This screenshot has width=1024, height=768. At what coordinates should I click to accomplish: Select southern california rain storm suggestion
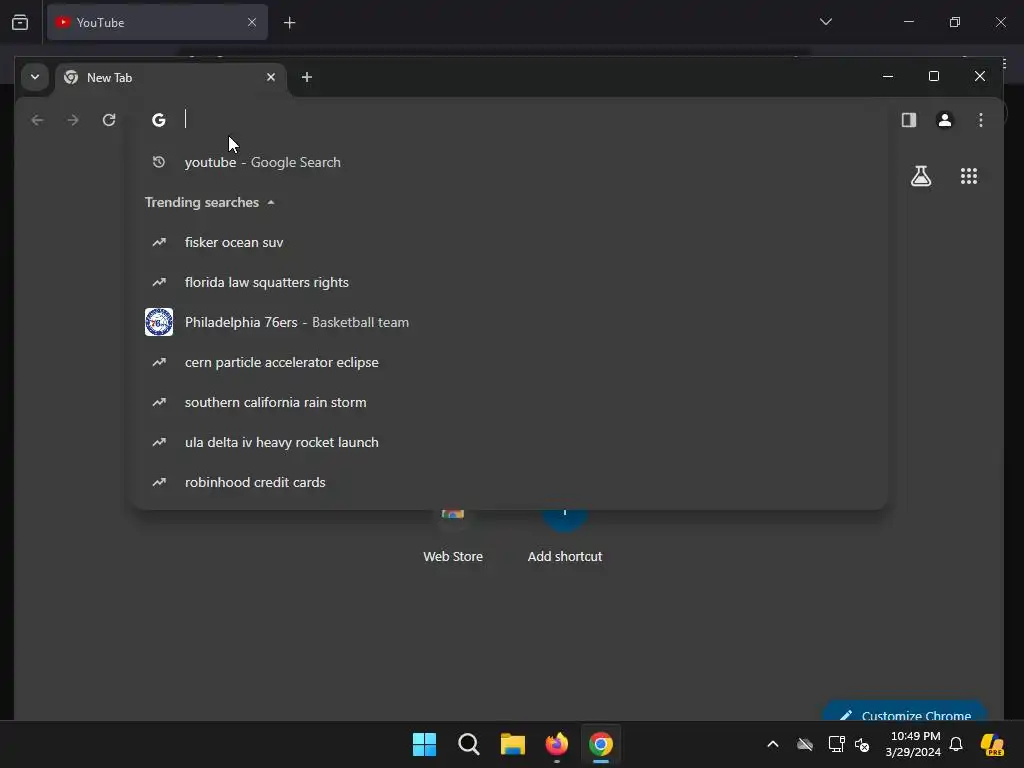pos(509,402)
